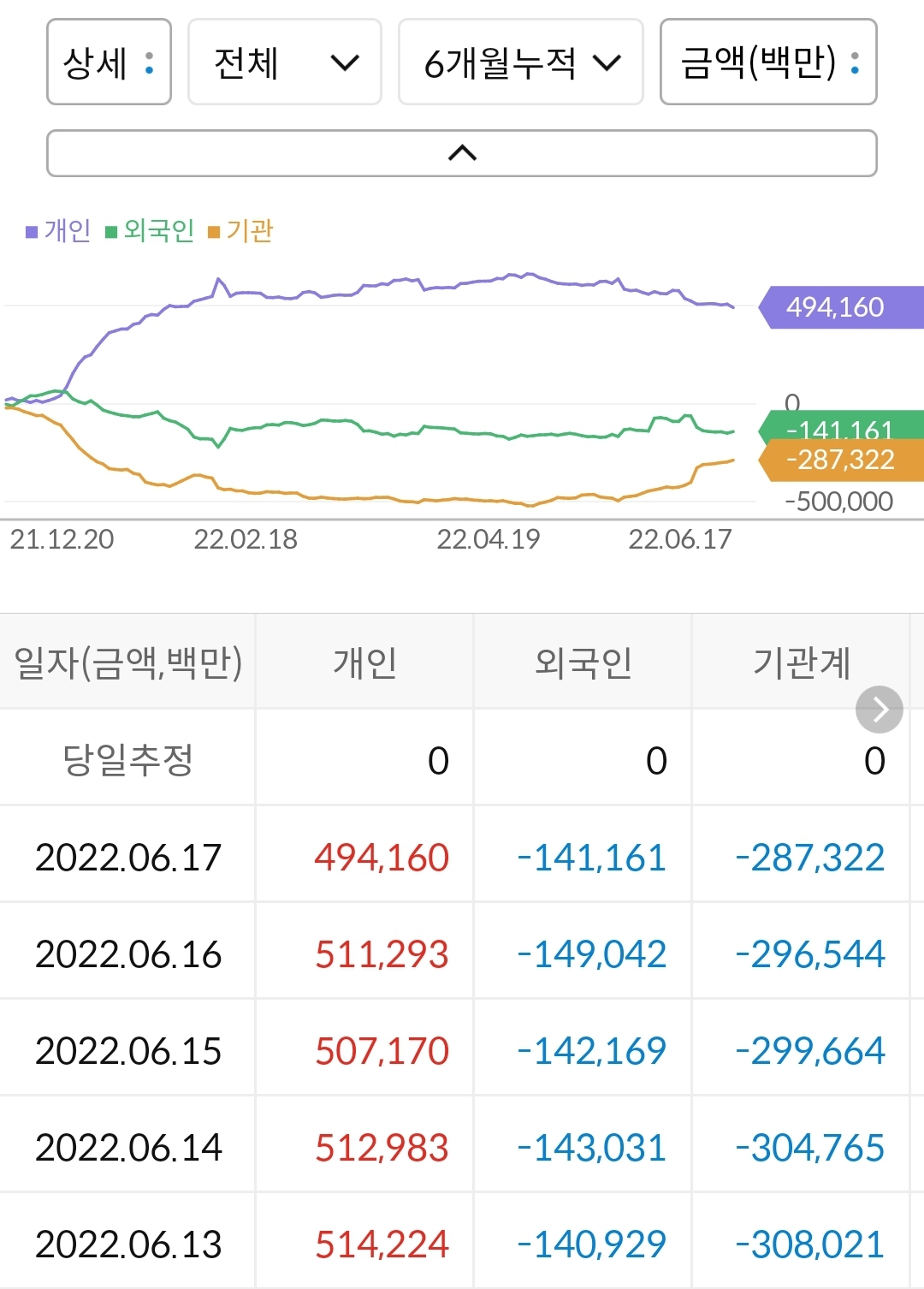
Task: Click the right arrow to reveal more table columns
Action: [880, 709]
